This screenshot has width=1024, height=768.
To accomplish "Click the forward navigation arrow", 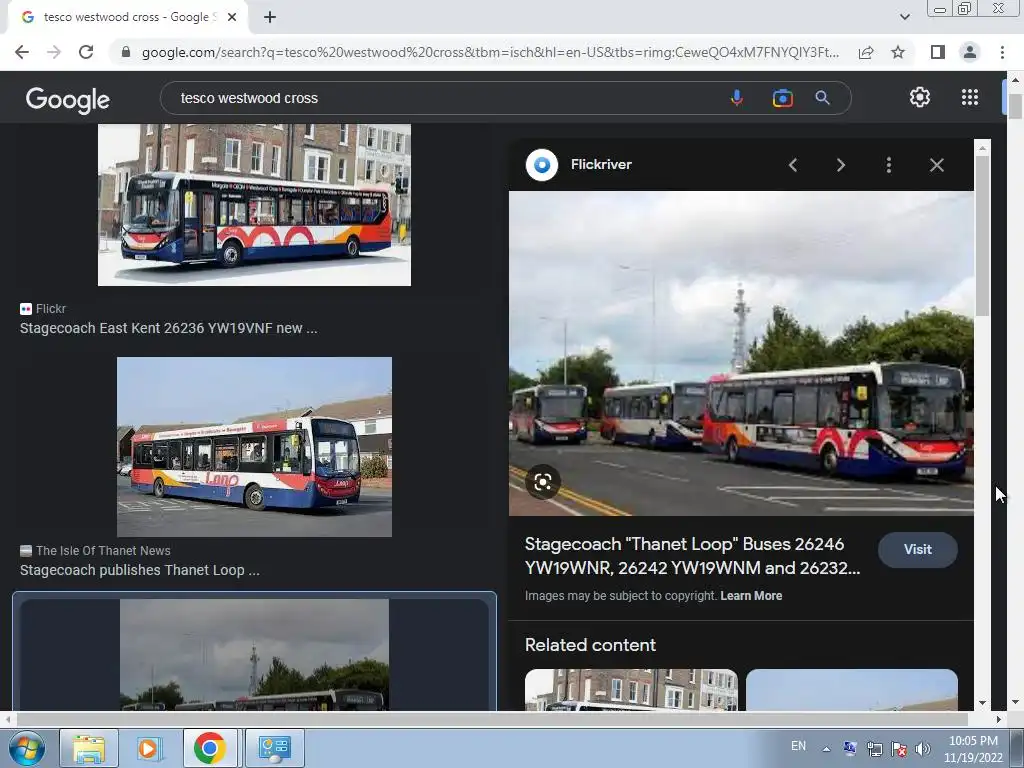I will tap(54, 52).
